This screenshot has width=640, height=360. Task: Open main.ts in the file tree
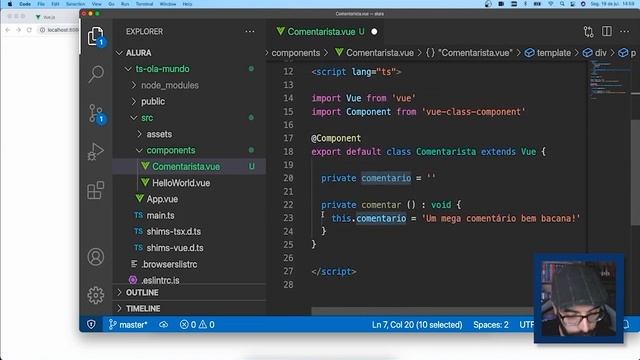tap(189, 215)
